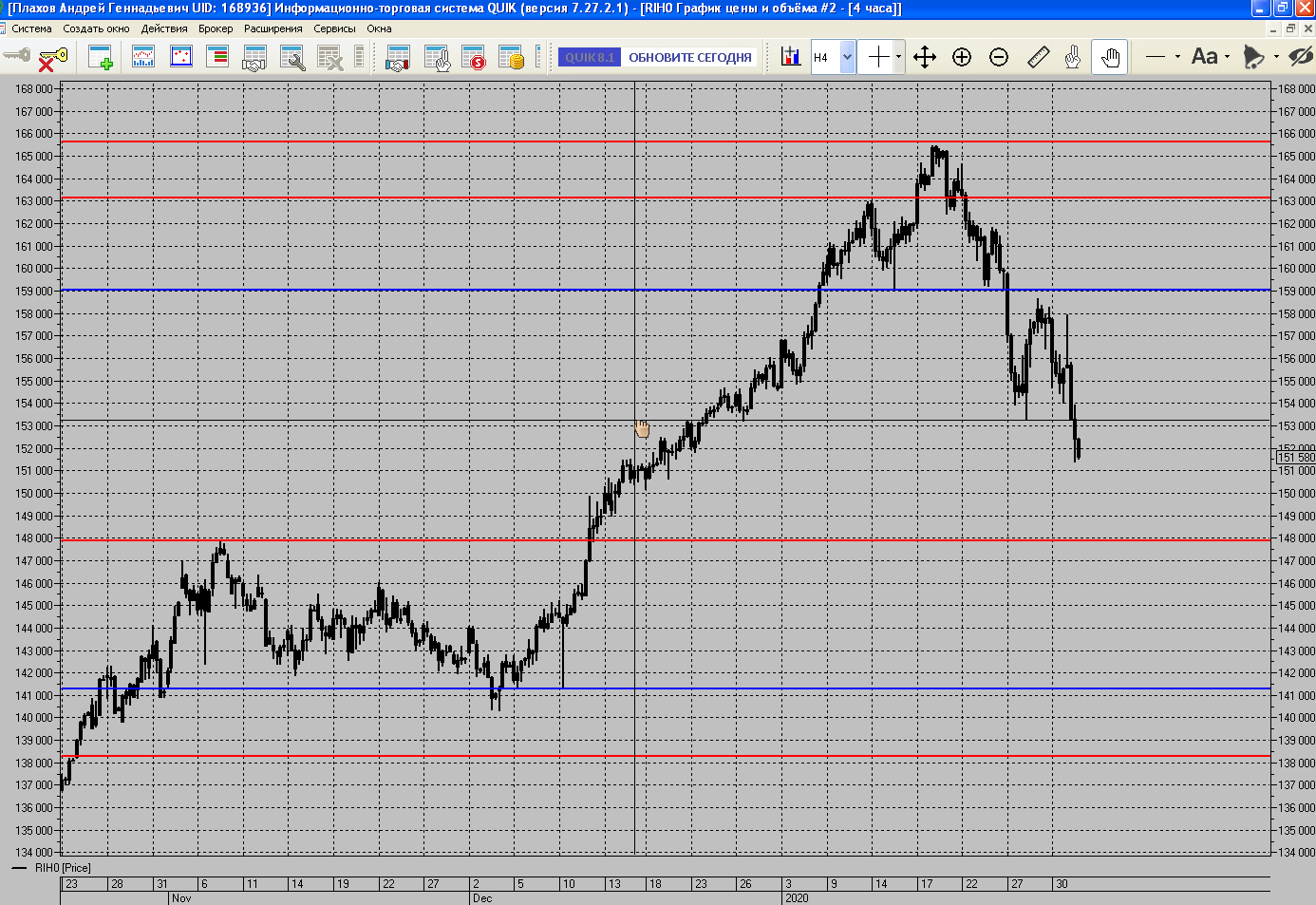Select the red line at 163 000 level
This screenshot has width=1316, height=905.
click(666, 198)
